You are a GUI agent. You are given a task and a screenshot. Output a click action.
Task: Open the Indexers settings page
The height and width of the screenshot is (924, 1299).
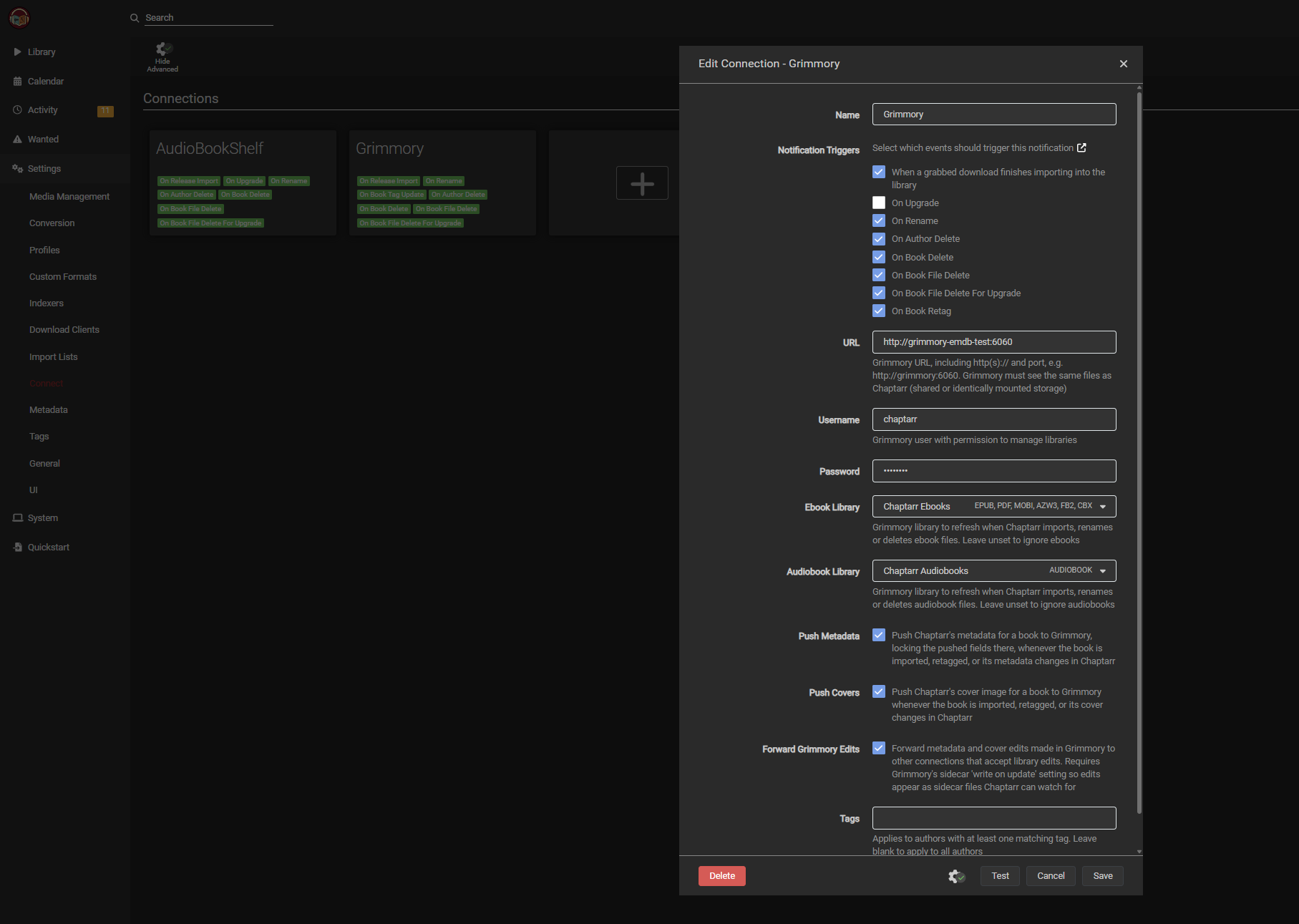(x=47, y=303)
